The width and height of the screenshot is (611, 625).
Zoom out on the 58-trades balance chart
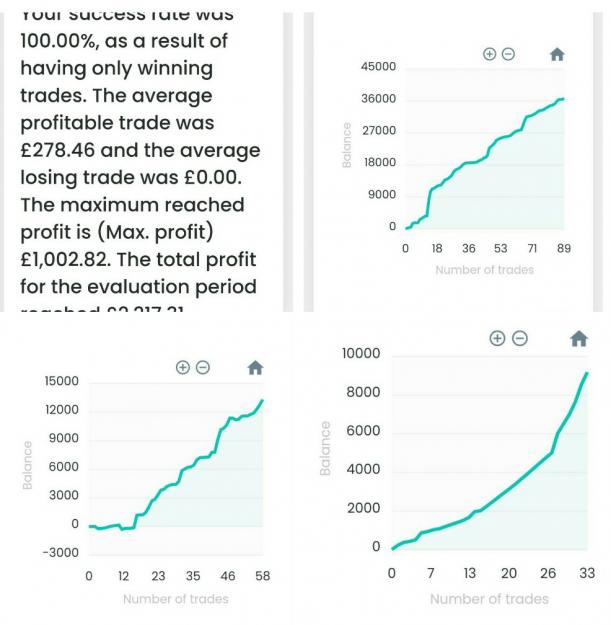pos(203,367)
